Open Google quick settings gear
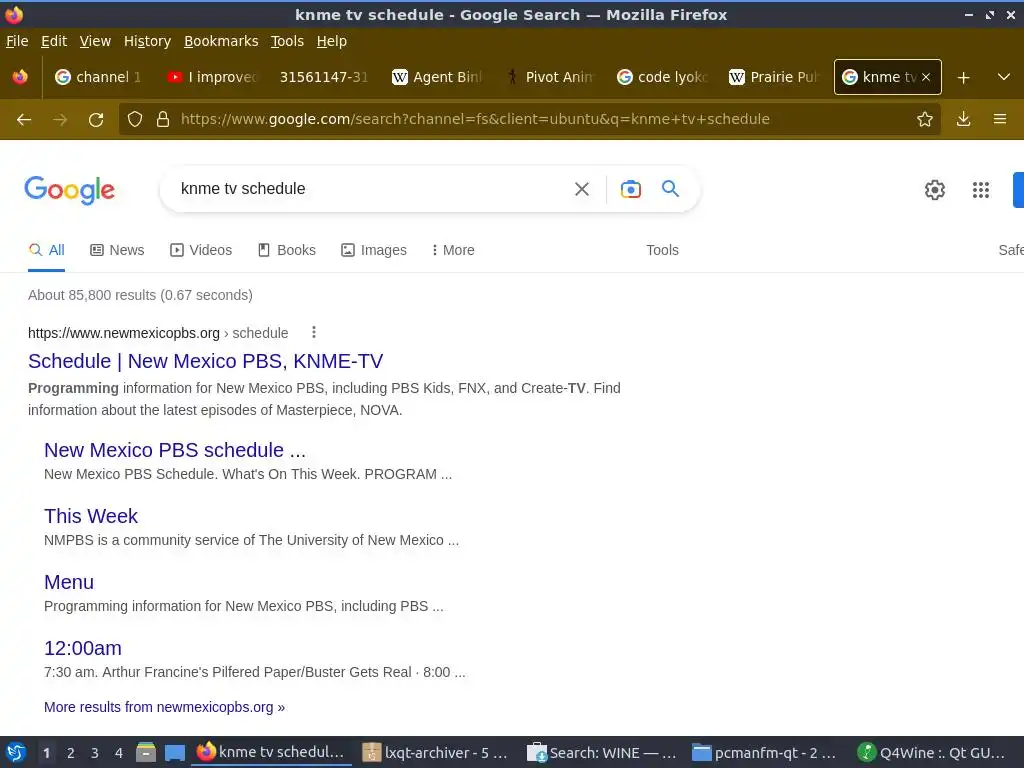 [935, 190]
